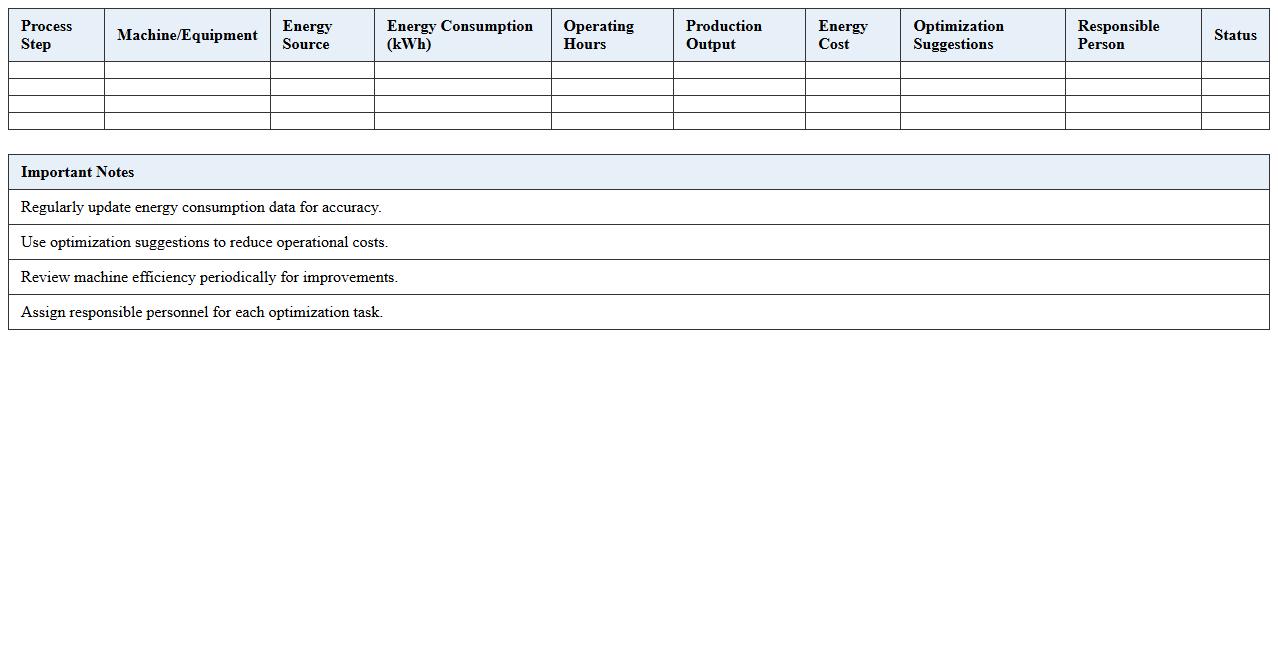Click the Process Step column header
1278x650 pixels.
(47, 35)
